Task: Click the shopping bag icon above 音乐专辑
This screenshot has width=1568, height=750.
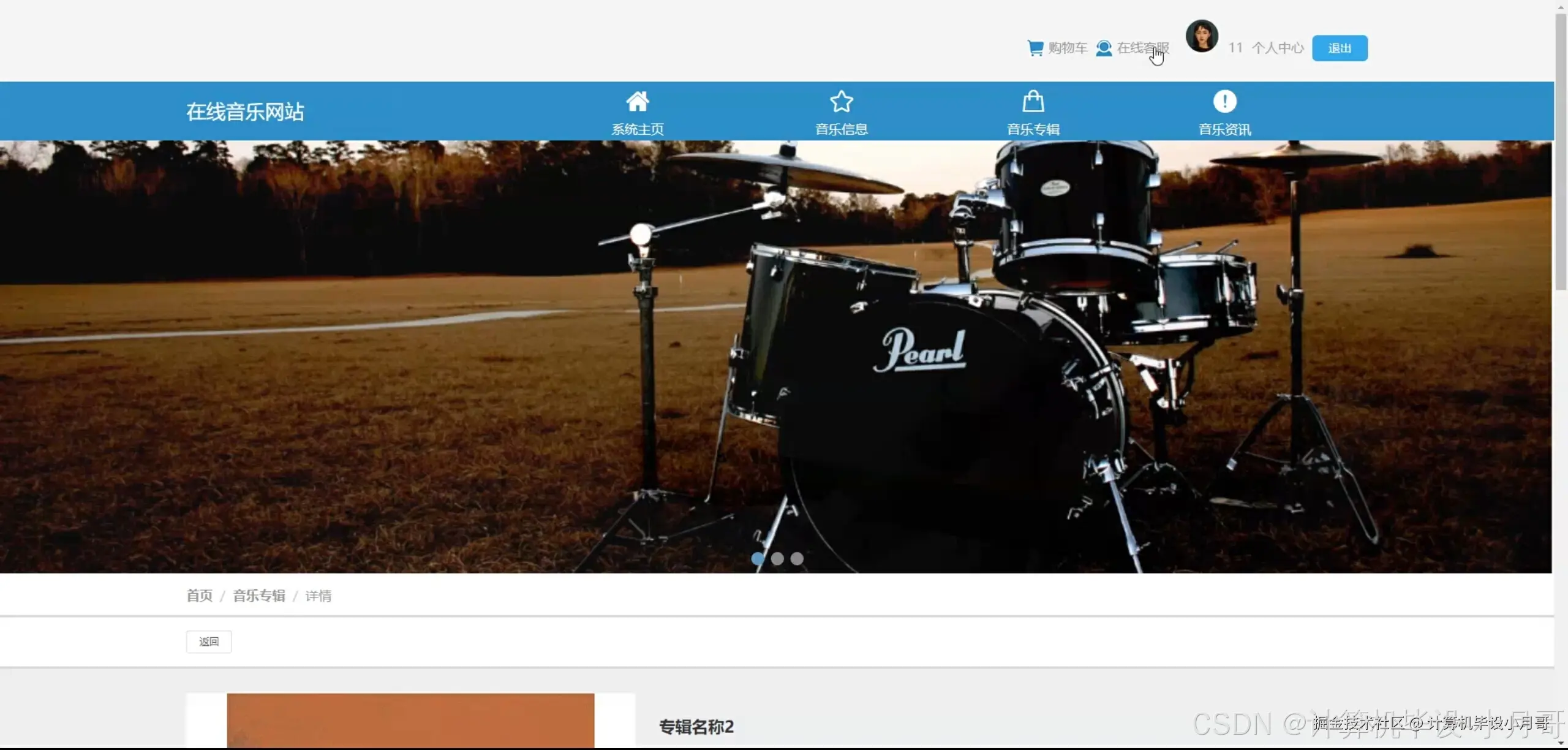Action: 1033,101
